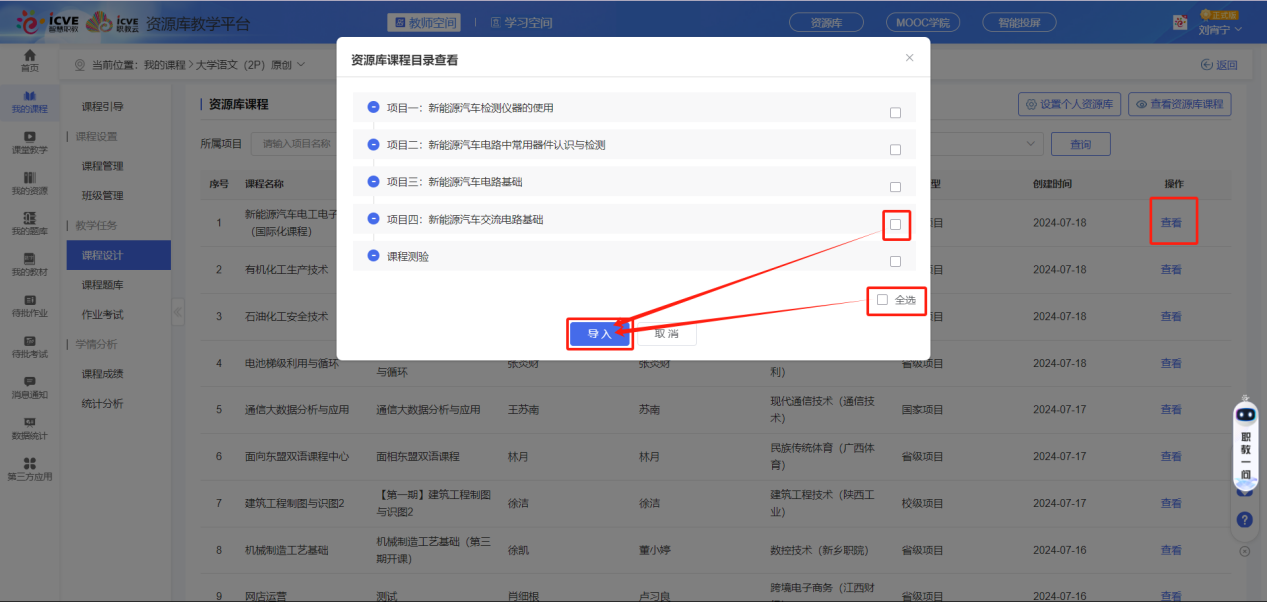Click the 首页 home icon in sidebar
1267x602 pixels.
click(x=30, y=56)
